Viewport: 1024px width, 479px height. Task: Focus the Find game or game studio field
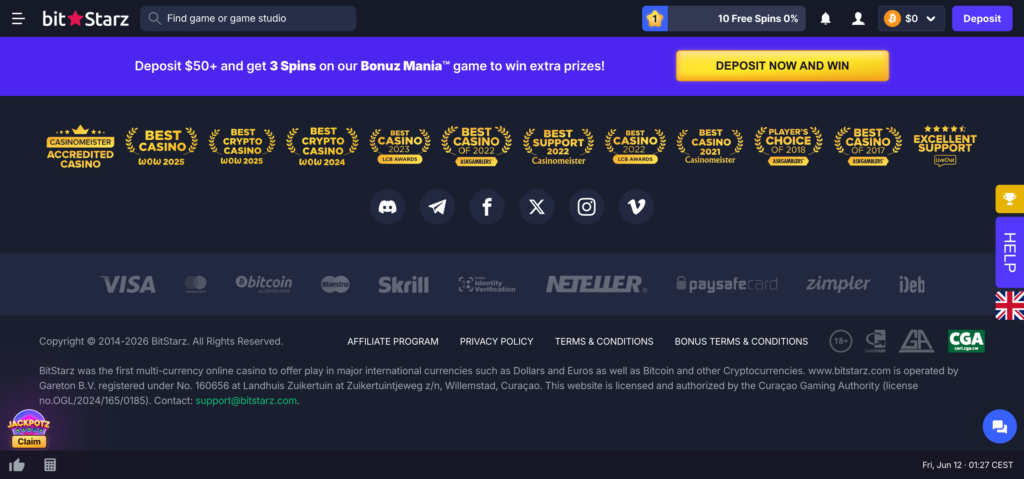point(248,18)
